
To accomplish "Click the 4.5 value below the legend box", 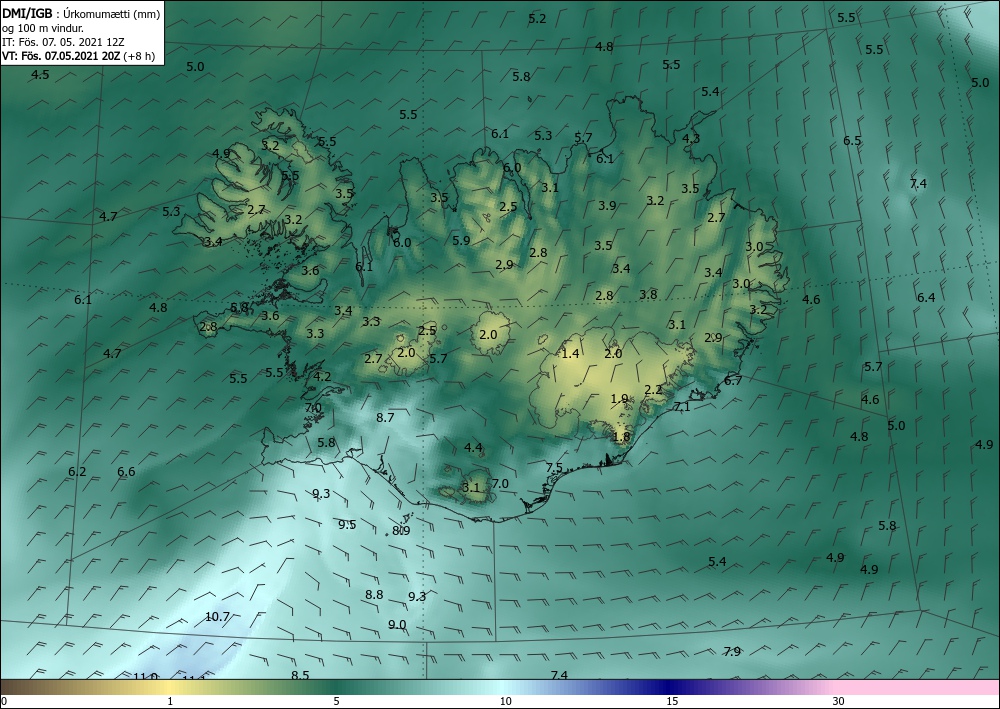I will [x=40, y=75].
